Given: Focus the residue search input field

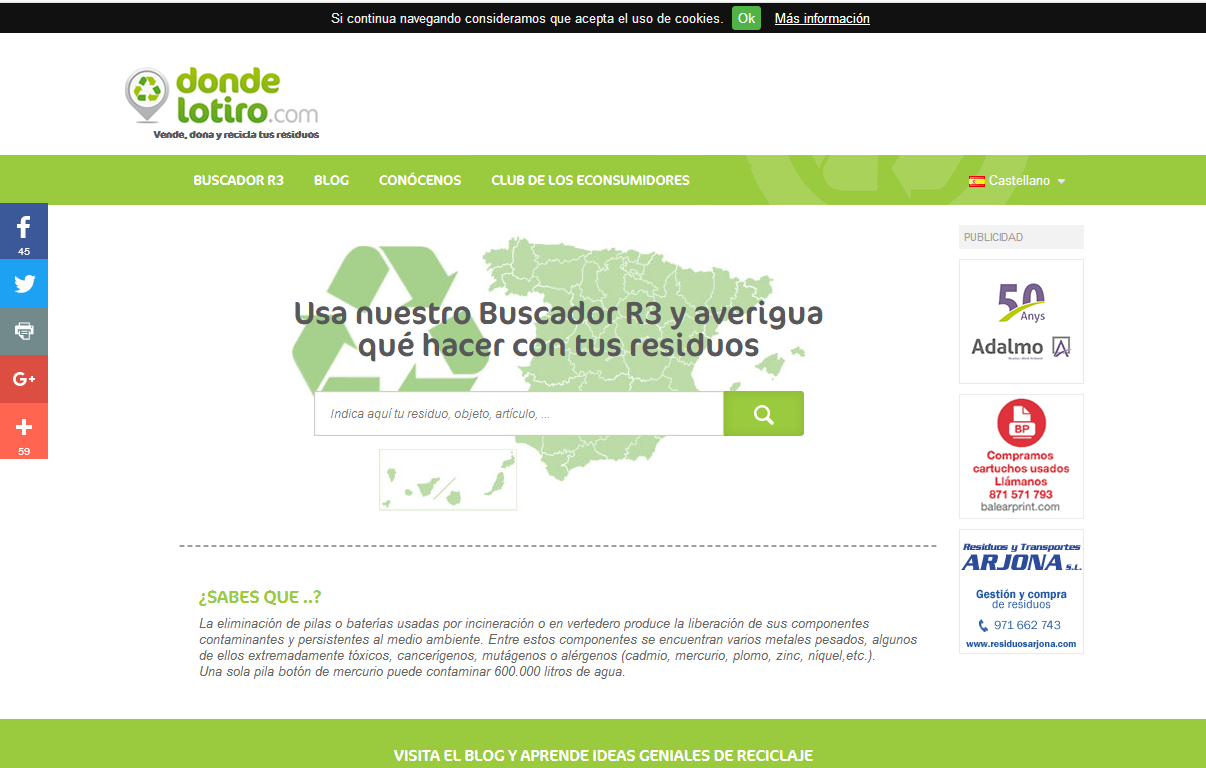Looking at the screenshot, I should pyautogui.click(x=519, y=414).
